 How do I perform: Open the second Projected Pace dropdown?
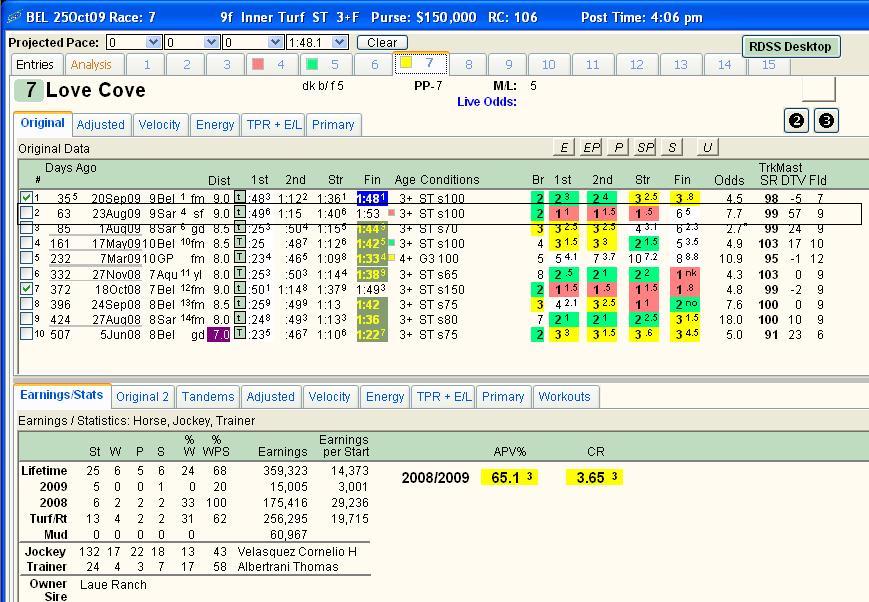[211, 42]
